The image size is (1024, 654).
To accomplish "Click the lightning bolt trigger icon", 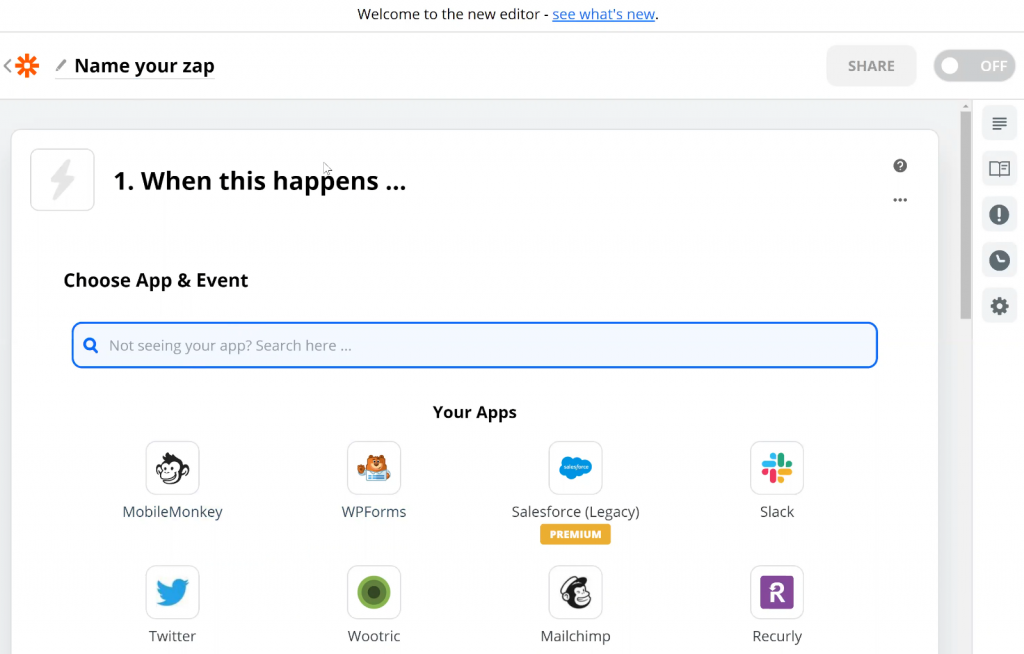I will click(x=63, y=180).
